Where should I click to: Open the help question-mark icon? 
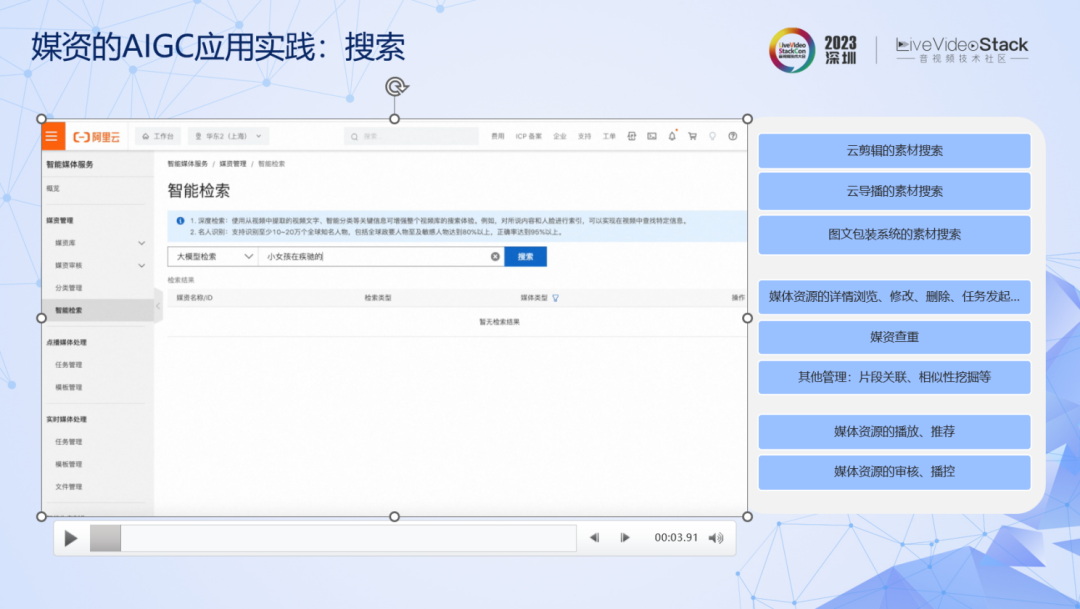(x=733, y=136)
